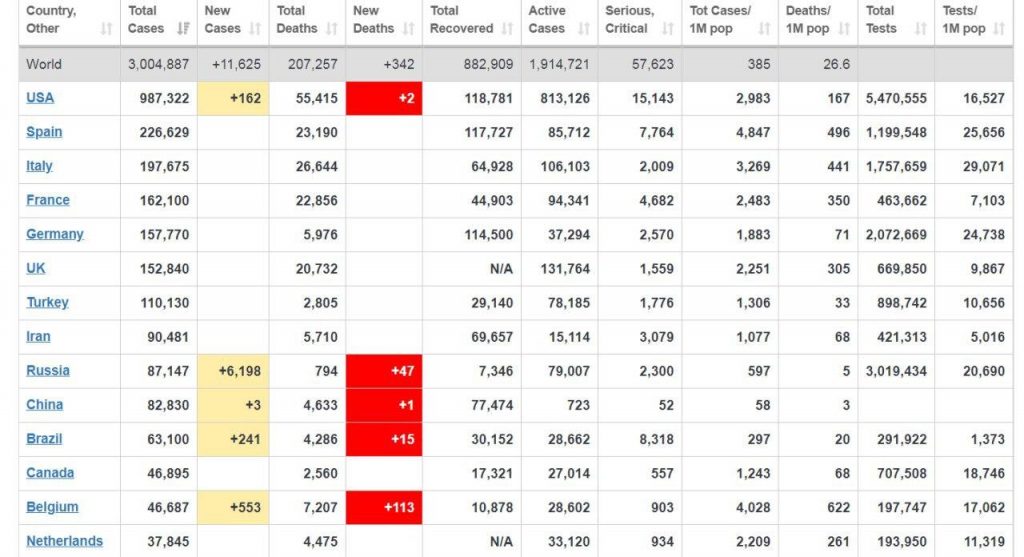
Task: Sort table using Total Deaths arrow icon
Action: click(332, 29)
